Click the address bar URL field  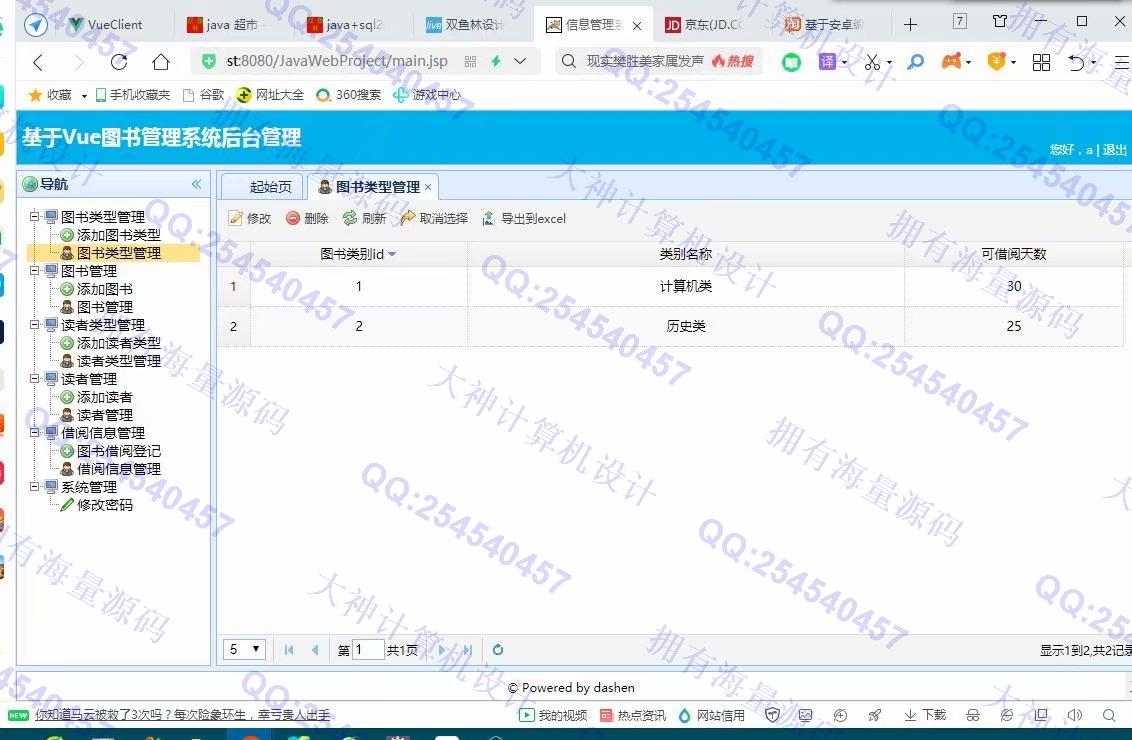point(337,61)
